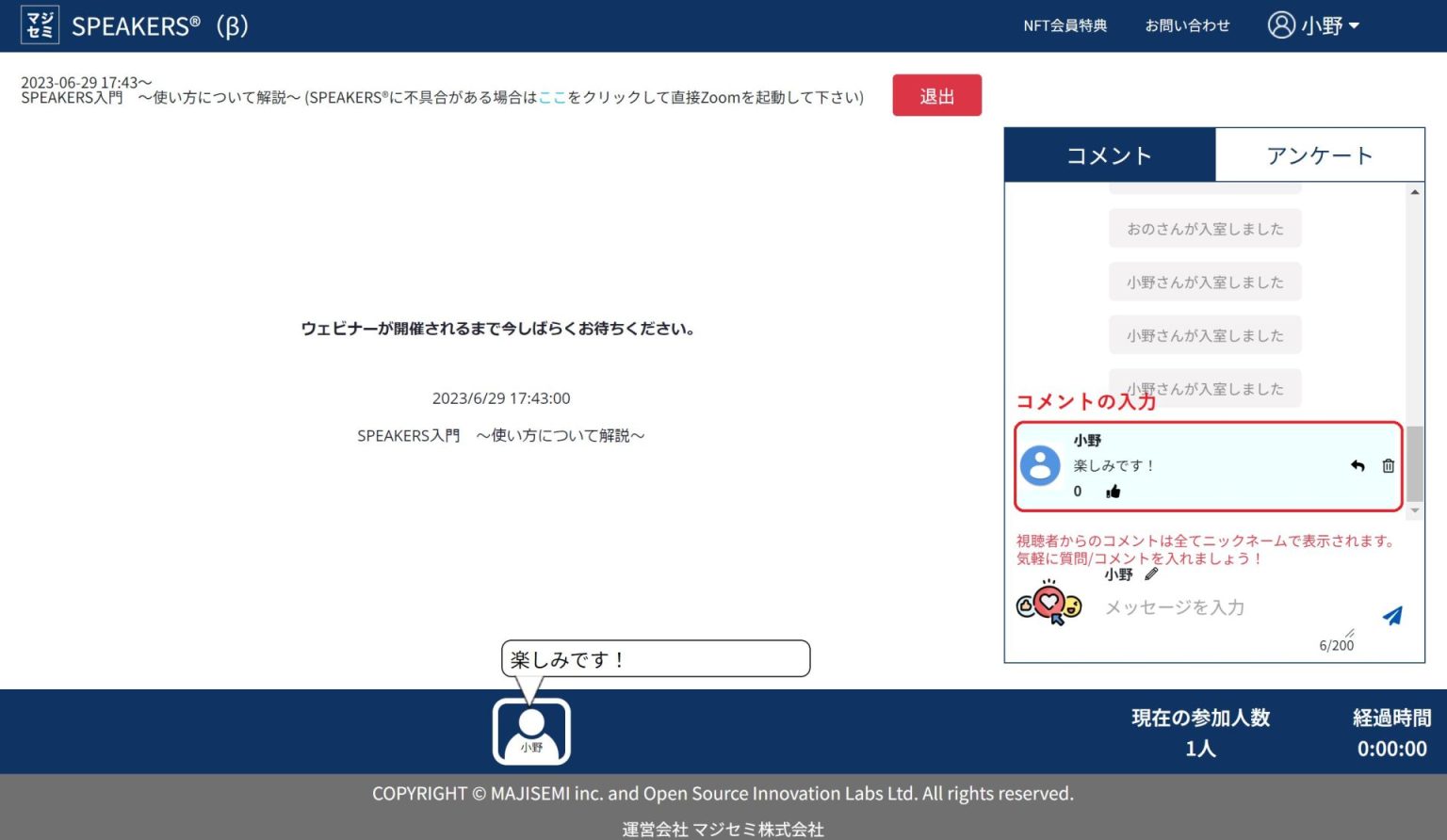Click the ここ link to launch Zoom

tap(552, 98)
